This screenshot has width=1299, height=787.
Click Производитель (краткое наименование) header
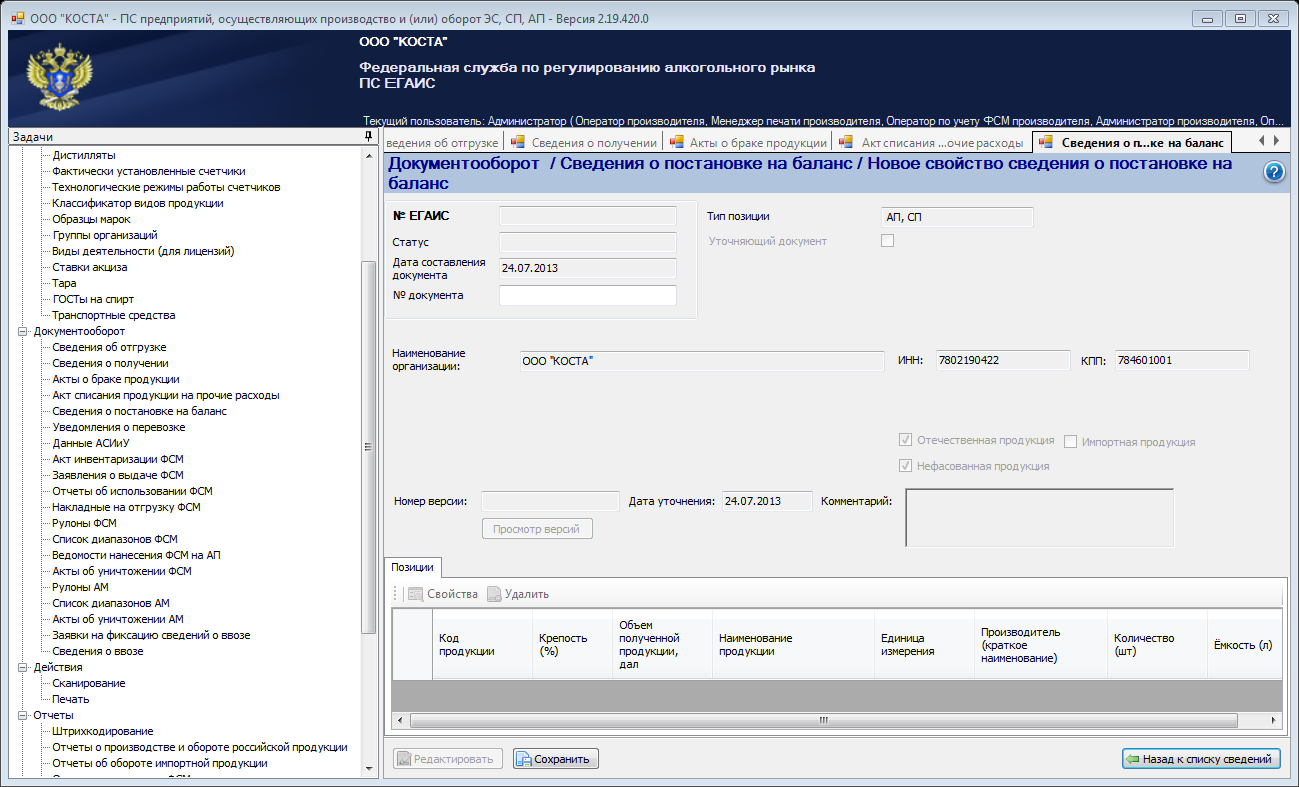click(1040, 644)
